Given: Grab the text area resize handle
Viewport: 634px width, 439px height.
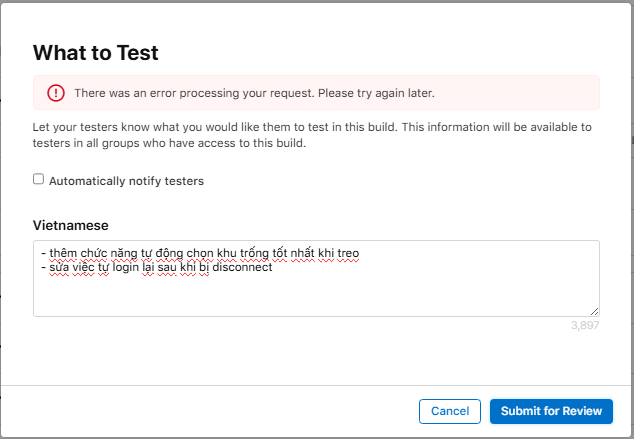Looking at the screenshot, I should 594,311.
